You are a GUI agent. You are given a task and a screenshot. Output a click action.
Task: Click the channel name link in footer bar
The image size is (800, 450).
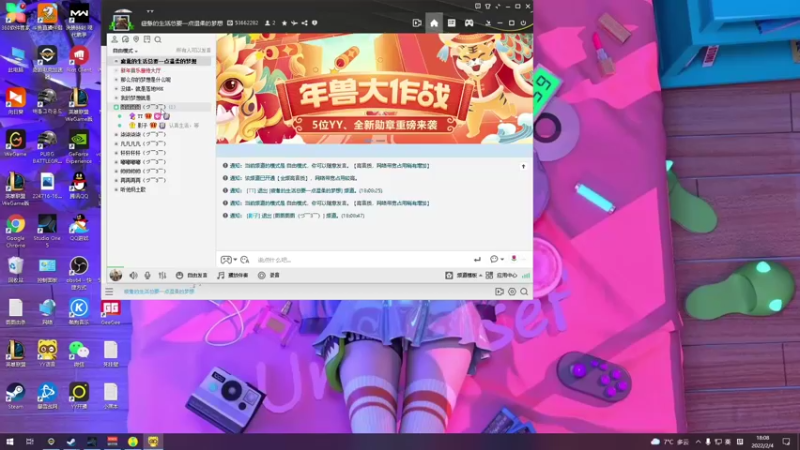click(x=159, y=291)
